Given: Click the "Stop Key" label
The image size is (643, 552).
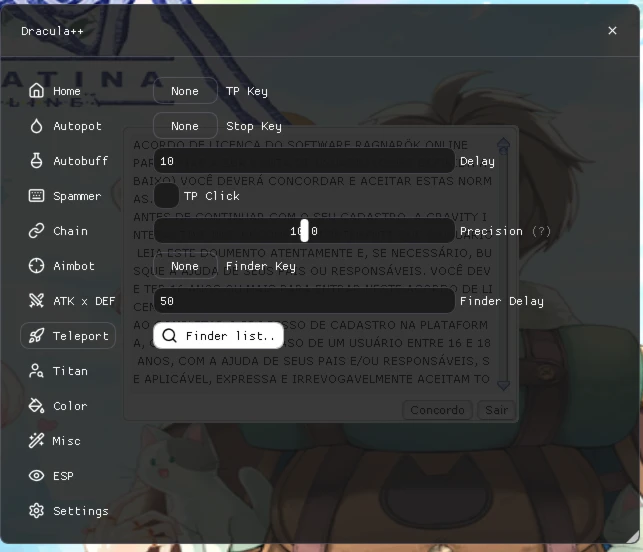Looking at the screenshot, I should (254, 126).
